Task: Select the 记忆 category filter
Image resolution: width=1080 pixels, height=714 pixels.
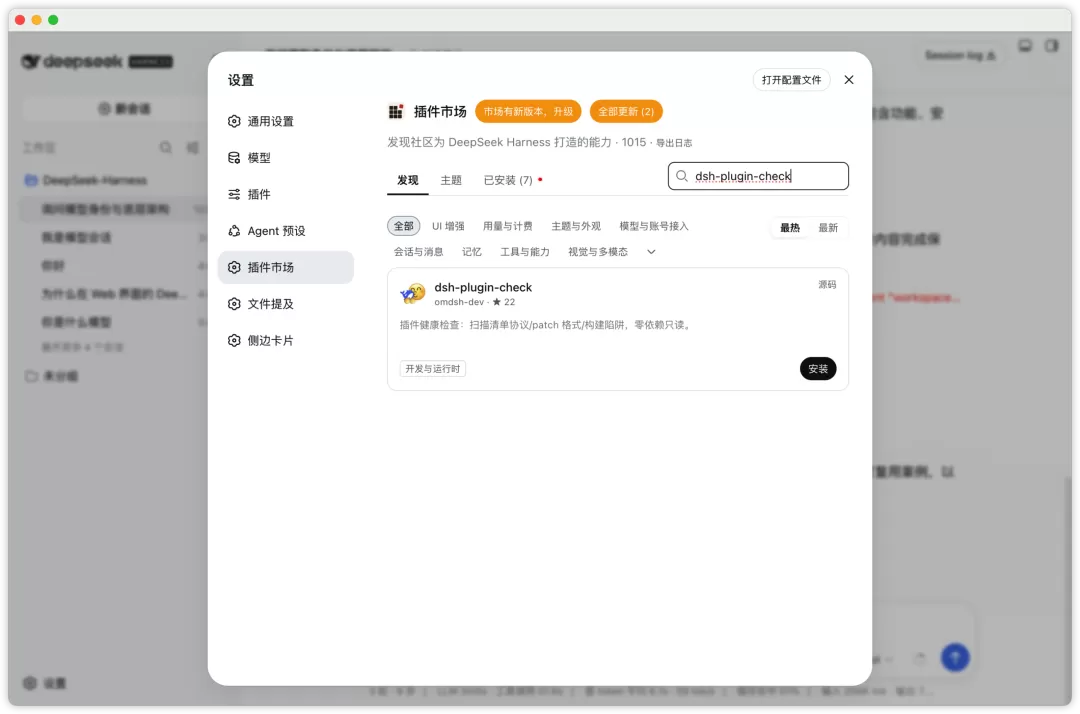Action: (x=472, y=252)
